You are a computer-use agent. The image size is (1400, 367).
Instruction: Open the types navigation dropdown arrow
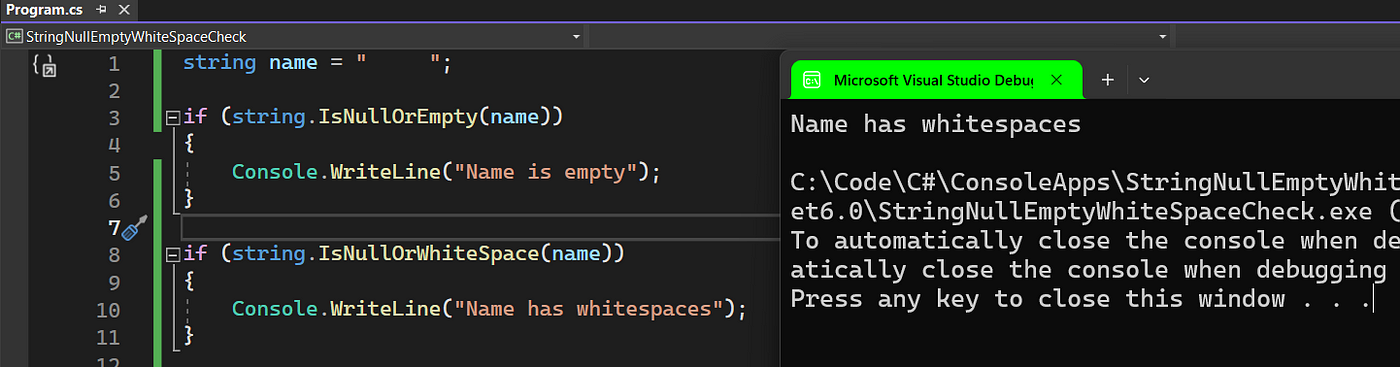[x=1163, y=36]
